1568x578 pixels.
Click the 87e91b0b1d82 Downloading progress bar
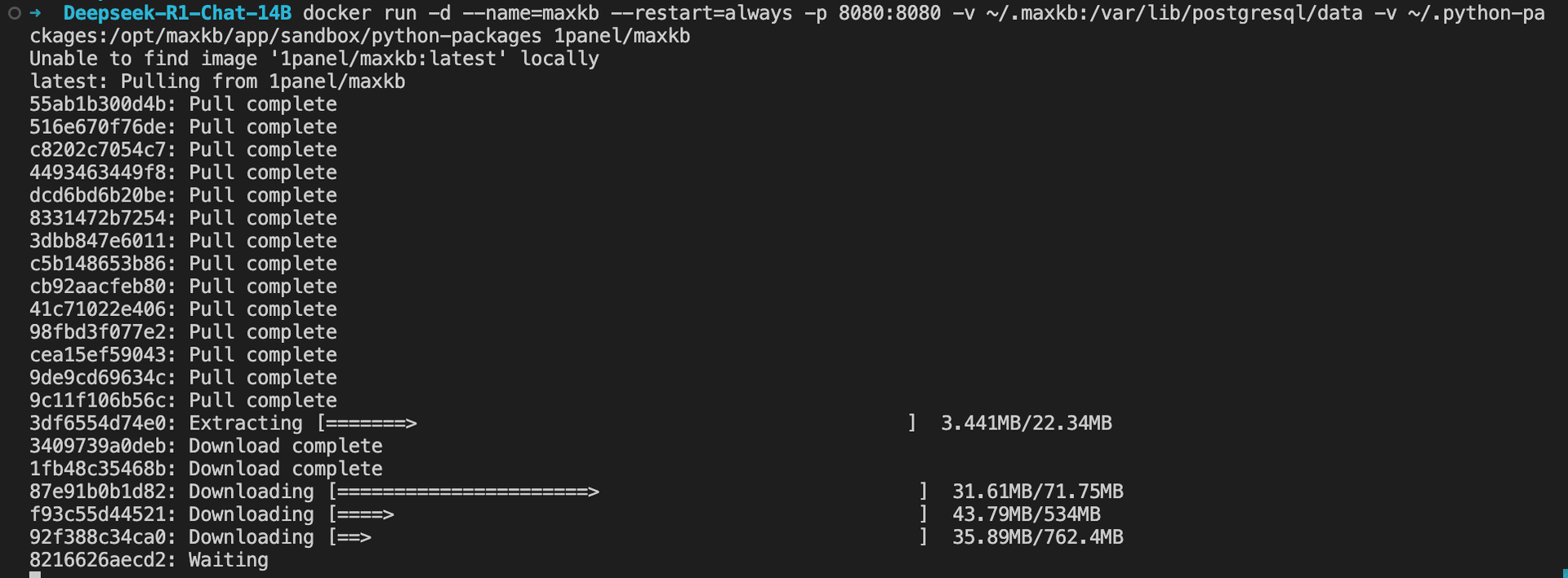[628, 491]
